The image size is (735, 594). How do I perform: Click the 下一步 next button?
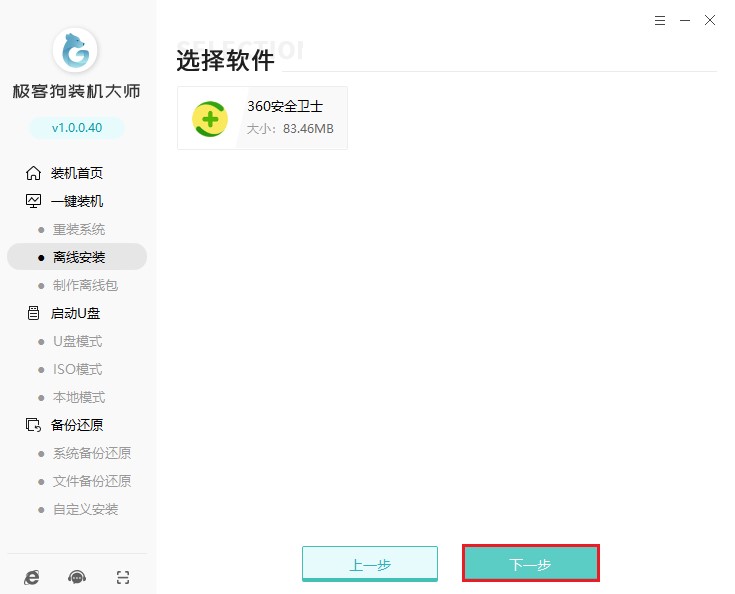531,563
